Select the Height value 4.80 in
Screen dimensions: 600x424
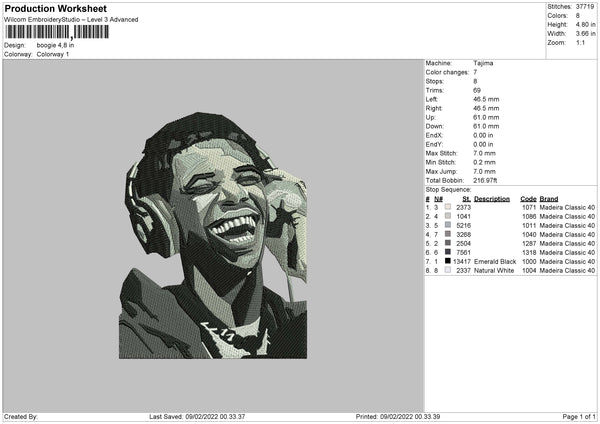(585, 24)
